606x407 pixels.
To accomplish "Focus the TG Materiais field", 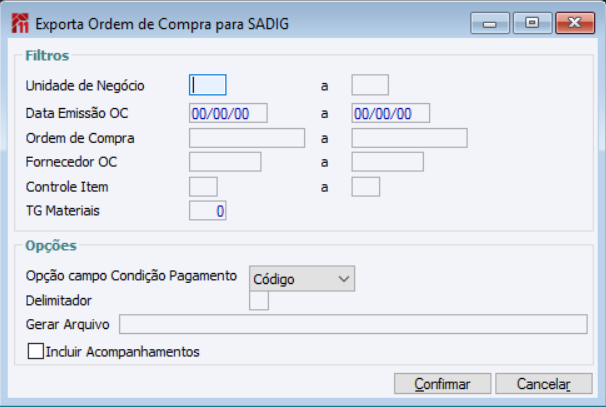I will tap(209, 210).
